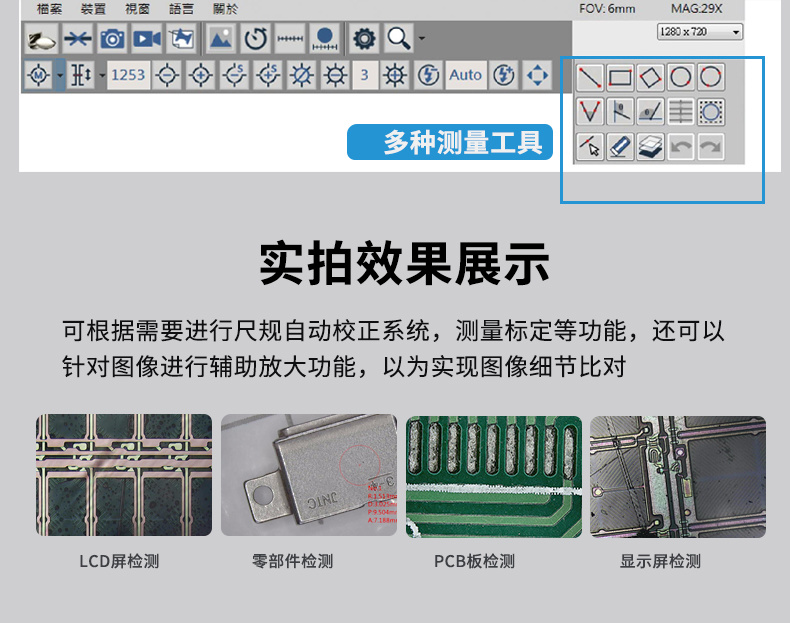Click the timer time-lapse icon
Image resolution: width=790 pixels, height=623 pixels.
(x=255, y=38)
